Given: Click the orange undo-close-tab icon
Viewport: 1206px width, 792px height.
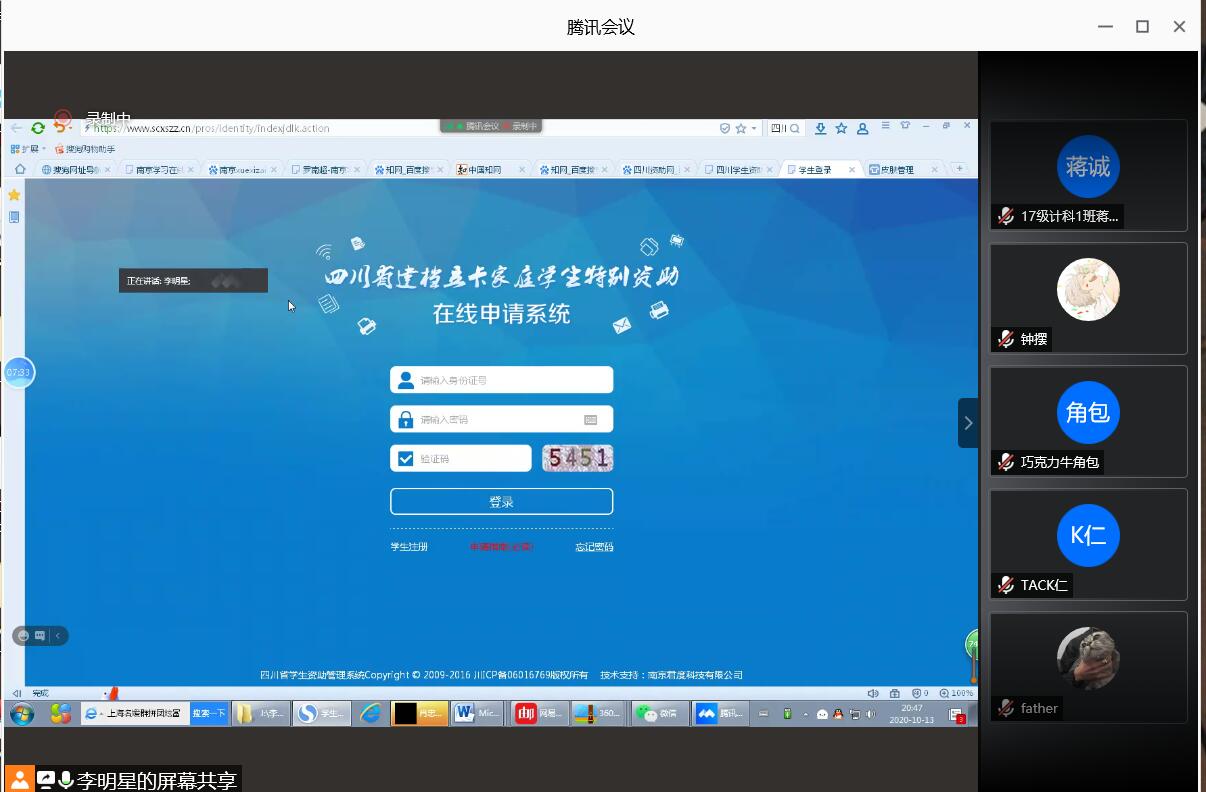Looking at the screenshot, I should coord(61,128).
